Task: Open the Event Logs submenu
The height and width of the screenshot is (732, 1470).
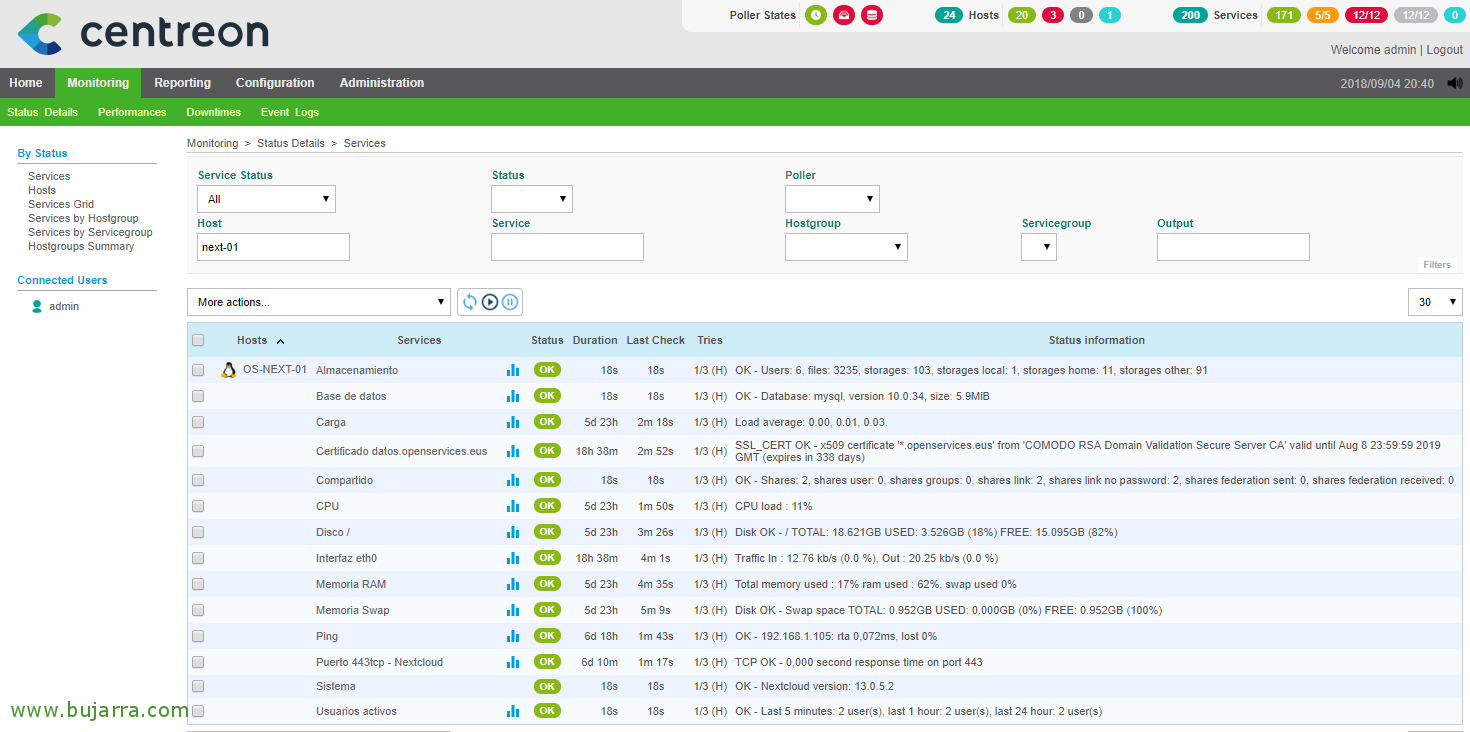Action: (290, 112)
